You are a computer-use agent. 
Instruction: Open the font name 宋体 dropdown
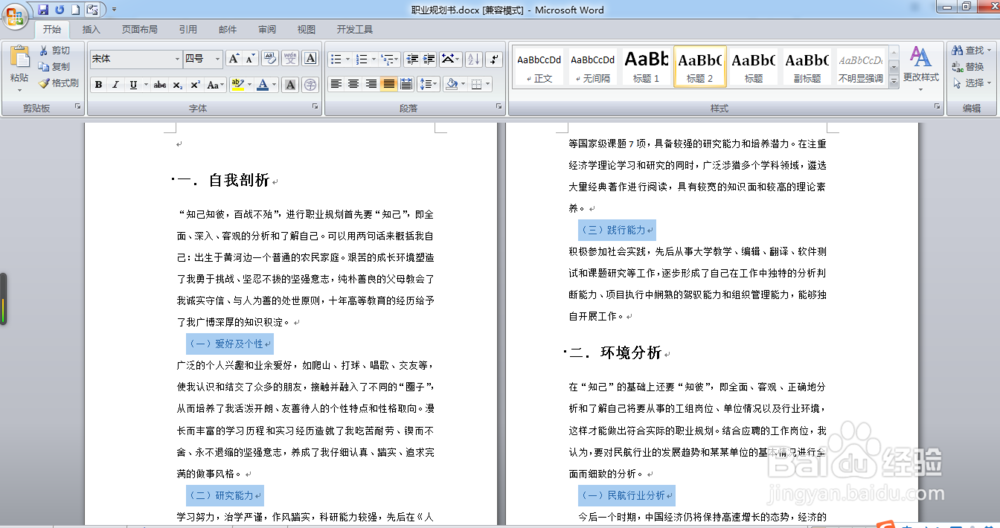pyautogui.click(x=178, y=59)
